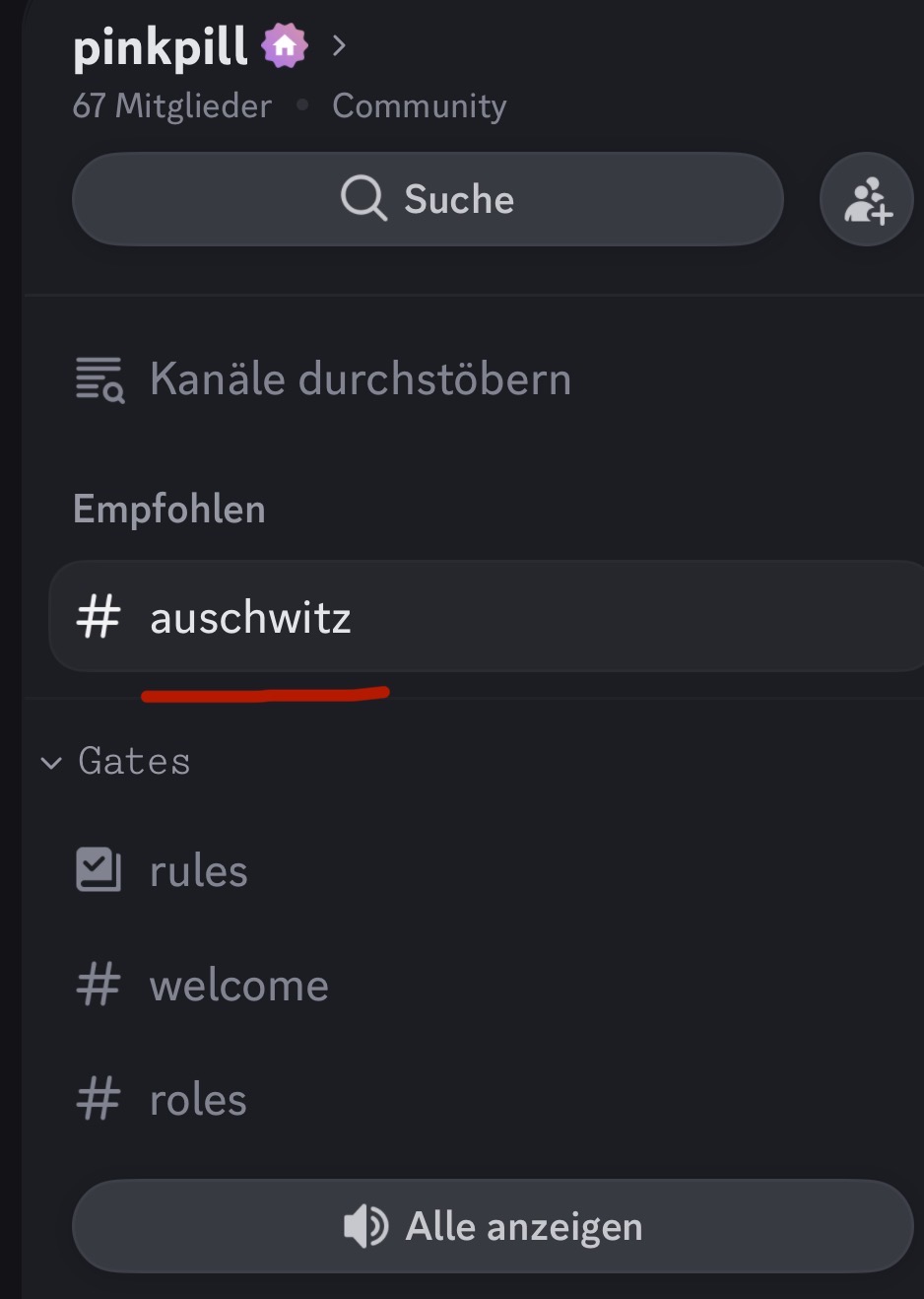Collapse the Gates category chevron
Image resolution: width=924 pixels, height=1299 pixels.
pos(51,762)
